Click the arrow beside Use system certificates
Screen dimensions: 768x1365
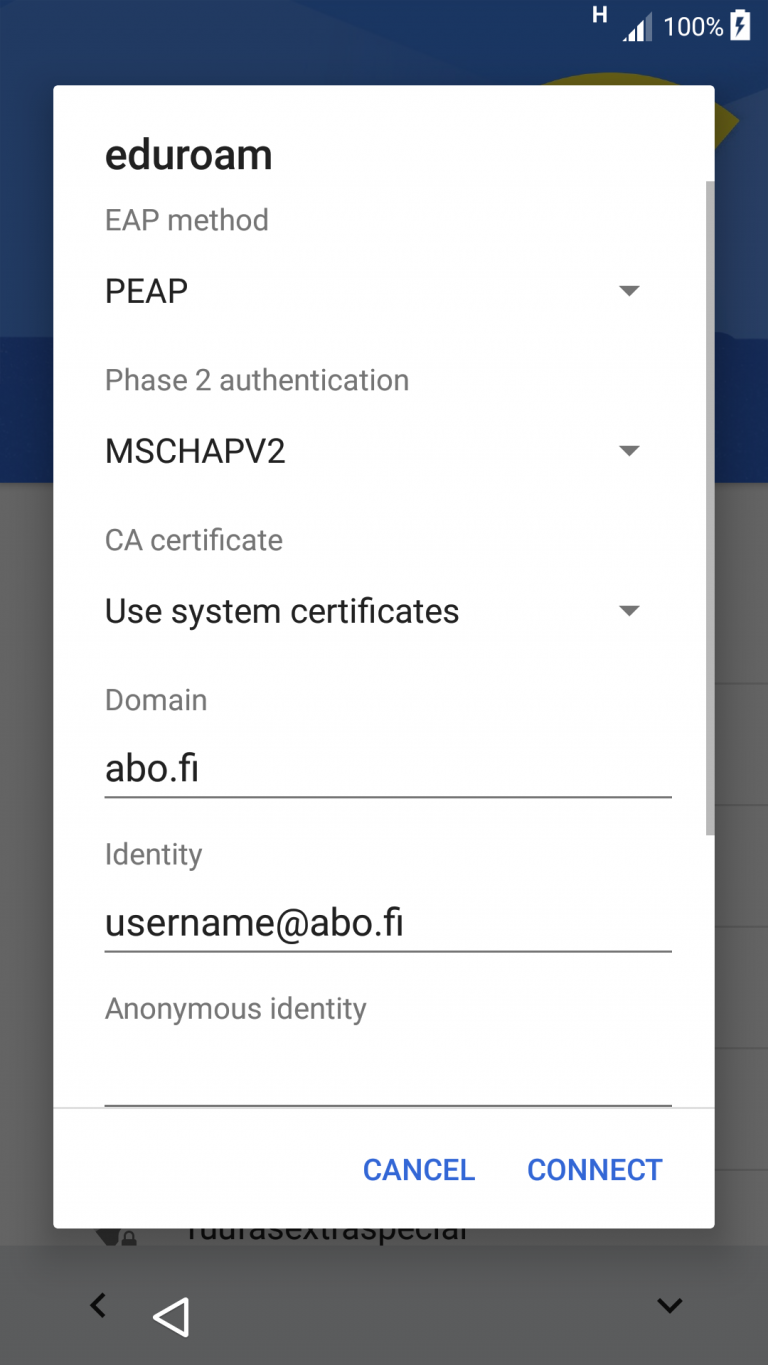click(x=629, y=611)
